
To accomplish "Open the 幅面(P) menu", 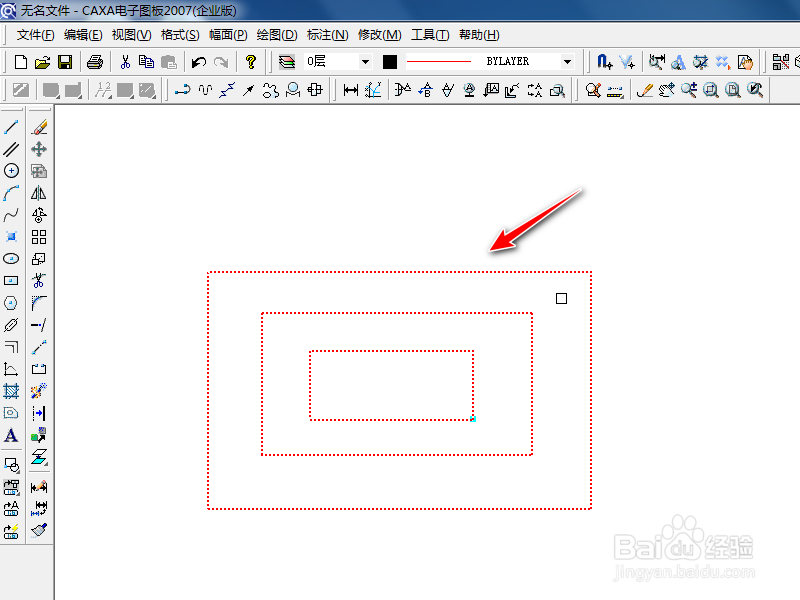I will [x=228, y=35].
